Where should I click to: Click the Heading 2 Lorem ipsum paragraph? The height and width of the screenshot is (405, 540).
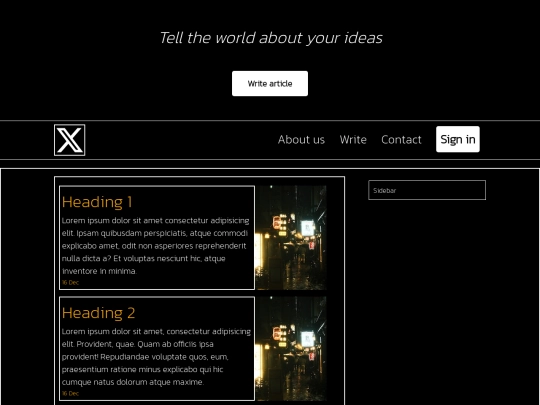tap(156, 357)
